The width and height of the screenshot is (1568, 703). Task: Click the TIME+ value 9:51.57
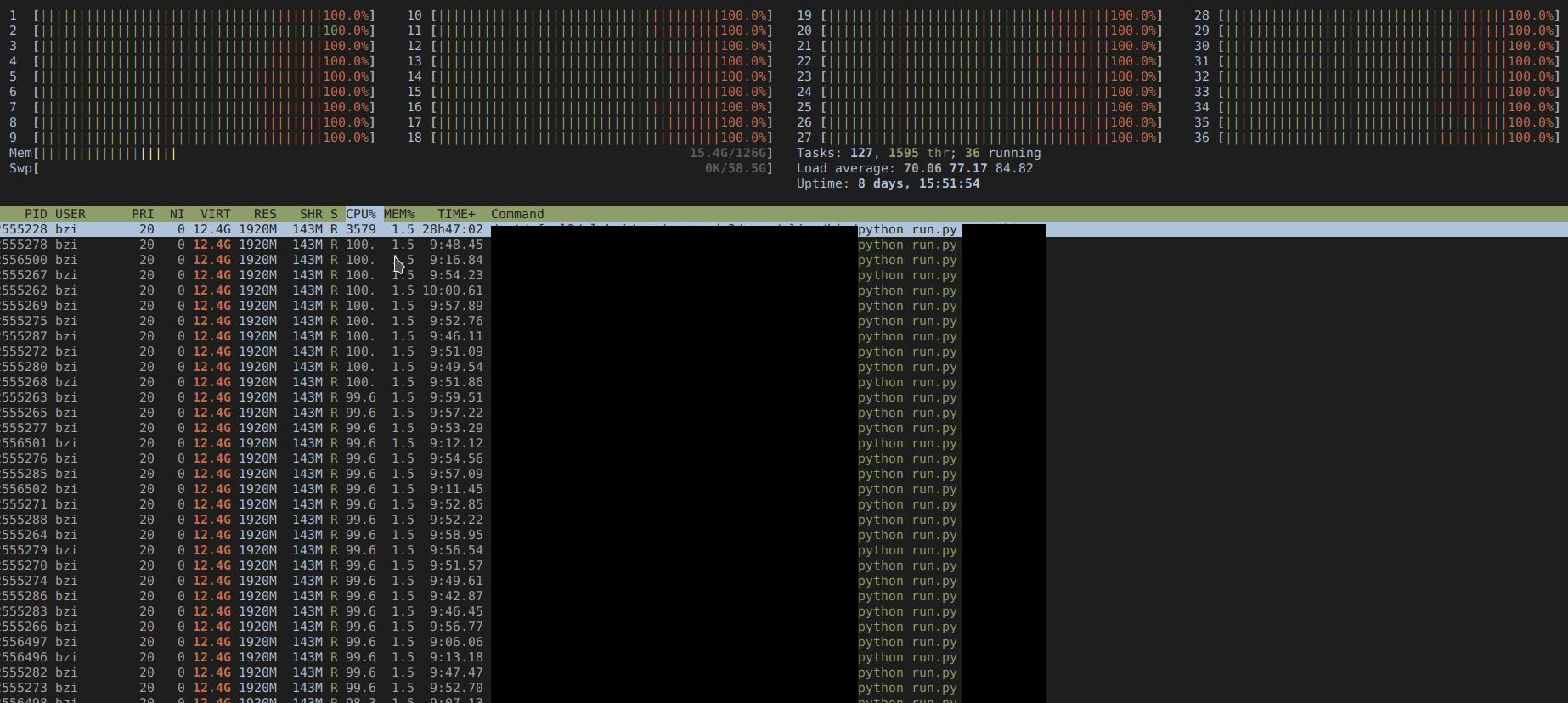point(456,565)
